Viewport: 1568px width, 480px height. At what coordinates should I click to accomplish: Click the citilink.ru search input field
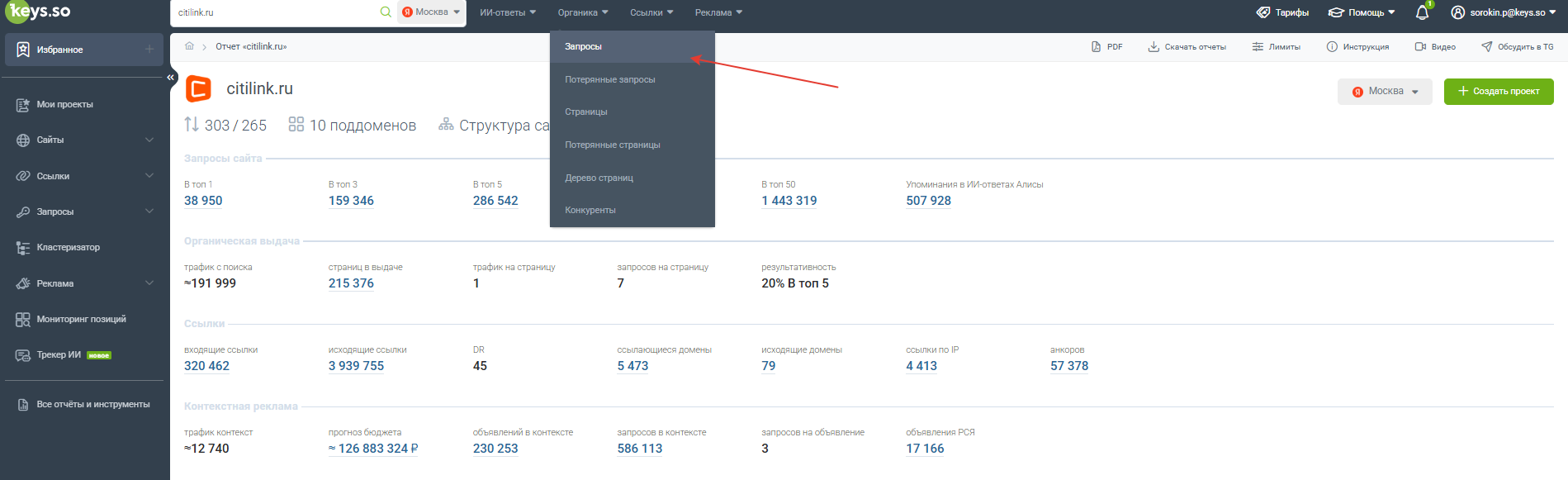[x=277, y=12]
